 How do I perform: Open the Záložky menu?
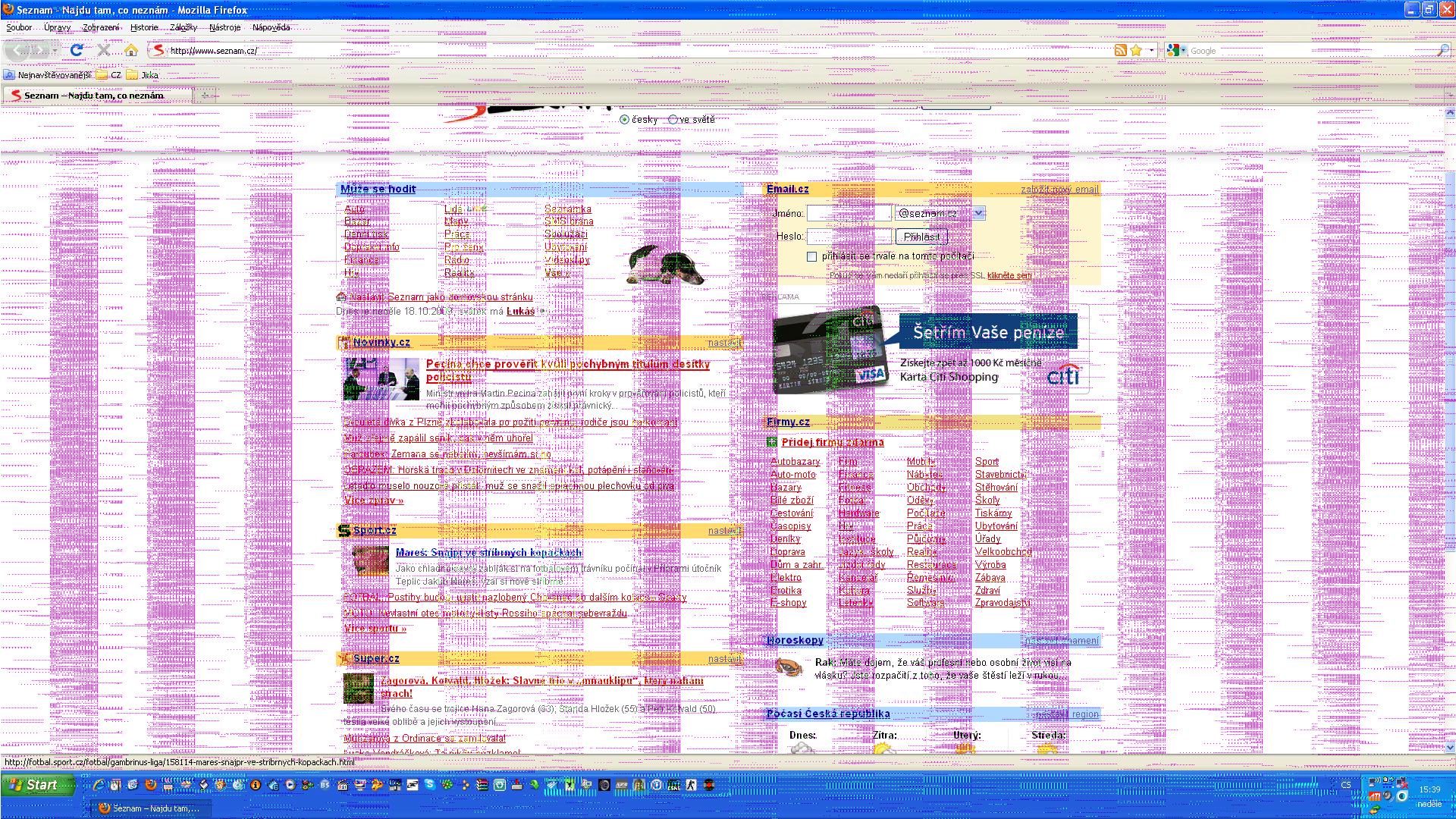183,27
